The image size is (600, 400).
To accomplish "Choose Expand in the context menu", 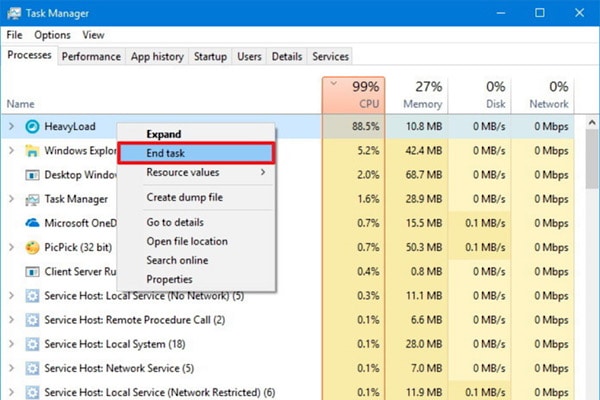I will click(x=196, y=134).
